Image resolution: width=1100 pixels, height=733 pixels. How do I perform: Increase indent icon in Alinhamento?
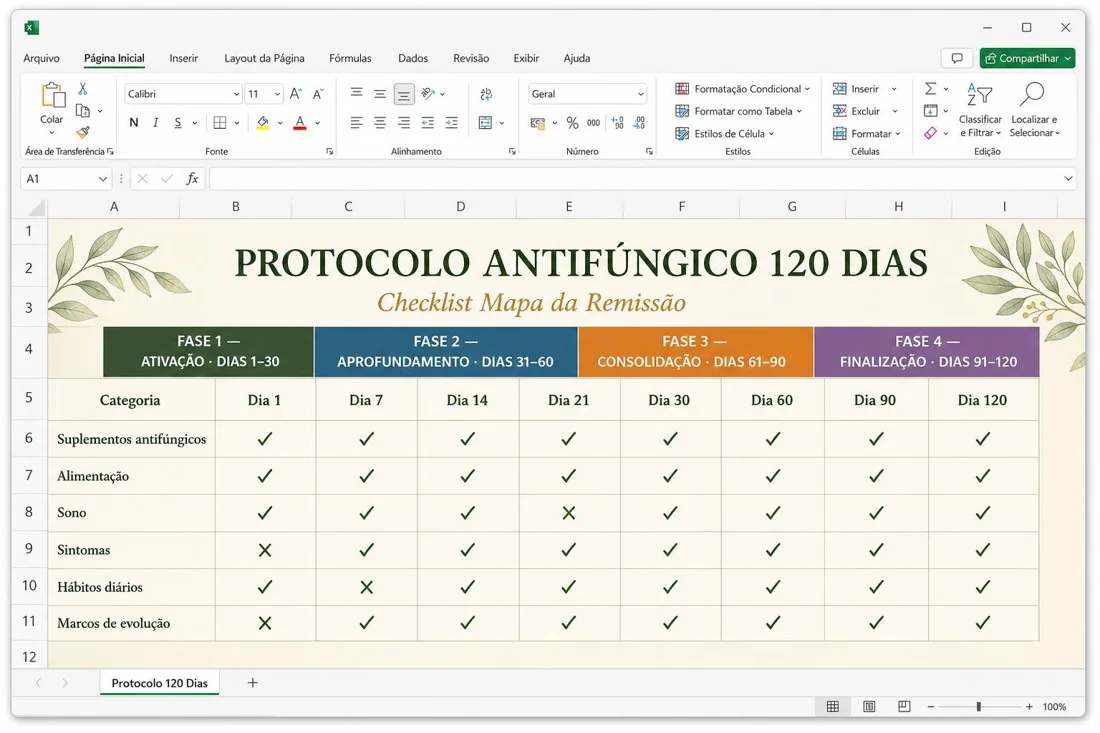(452, 123)
